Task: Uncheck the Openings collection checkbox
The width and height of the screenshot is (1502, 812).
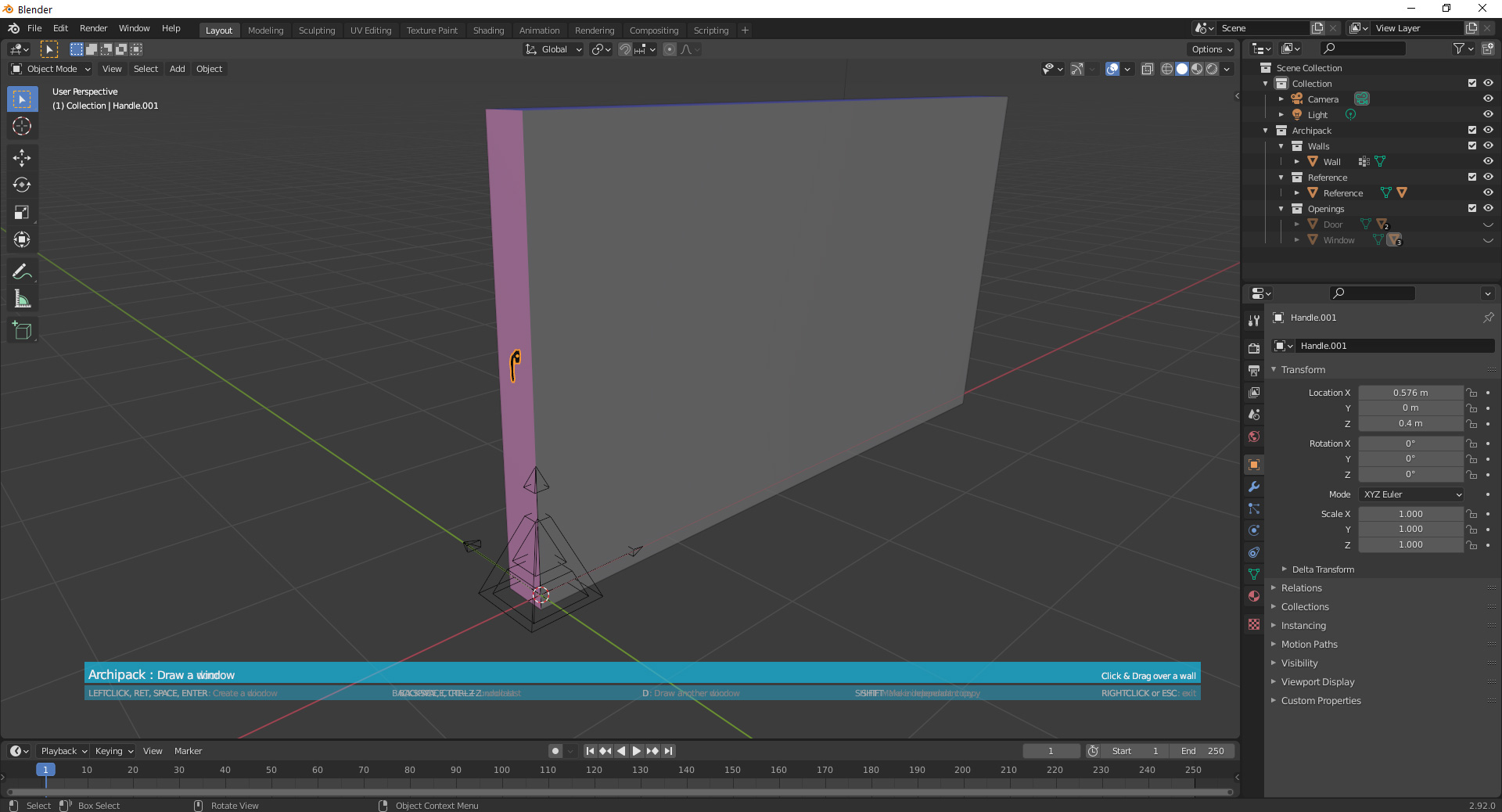Action: (x=1472, y=208)
